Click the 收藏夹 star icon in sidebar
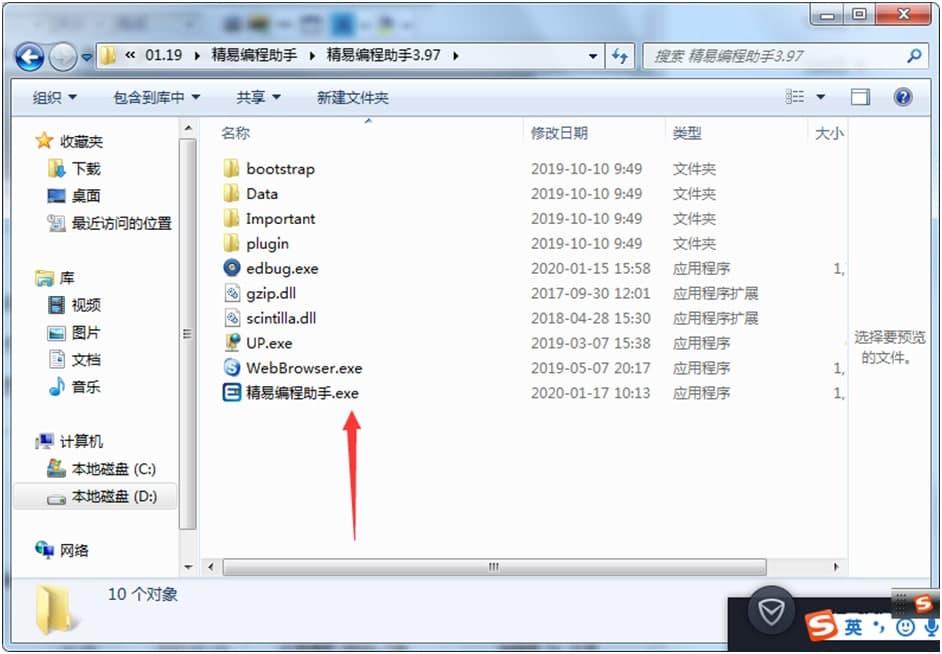 coord(44,141)
